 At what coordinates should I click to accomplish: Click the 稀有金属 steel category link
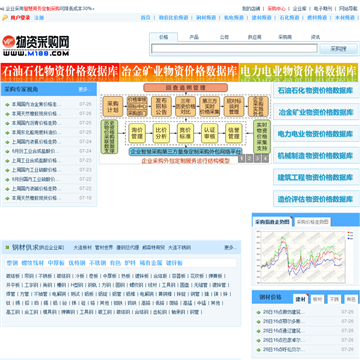pos(151,263)
